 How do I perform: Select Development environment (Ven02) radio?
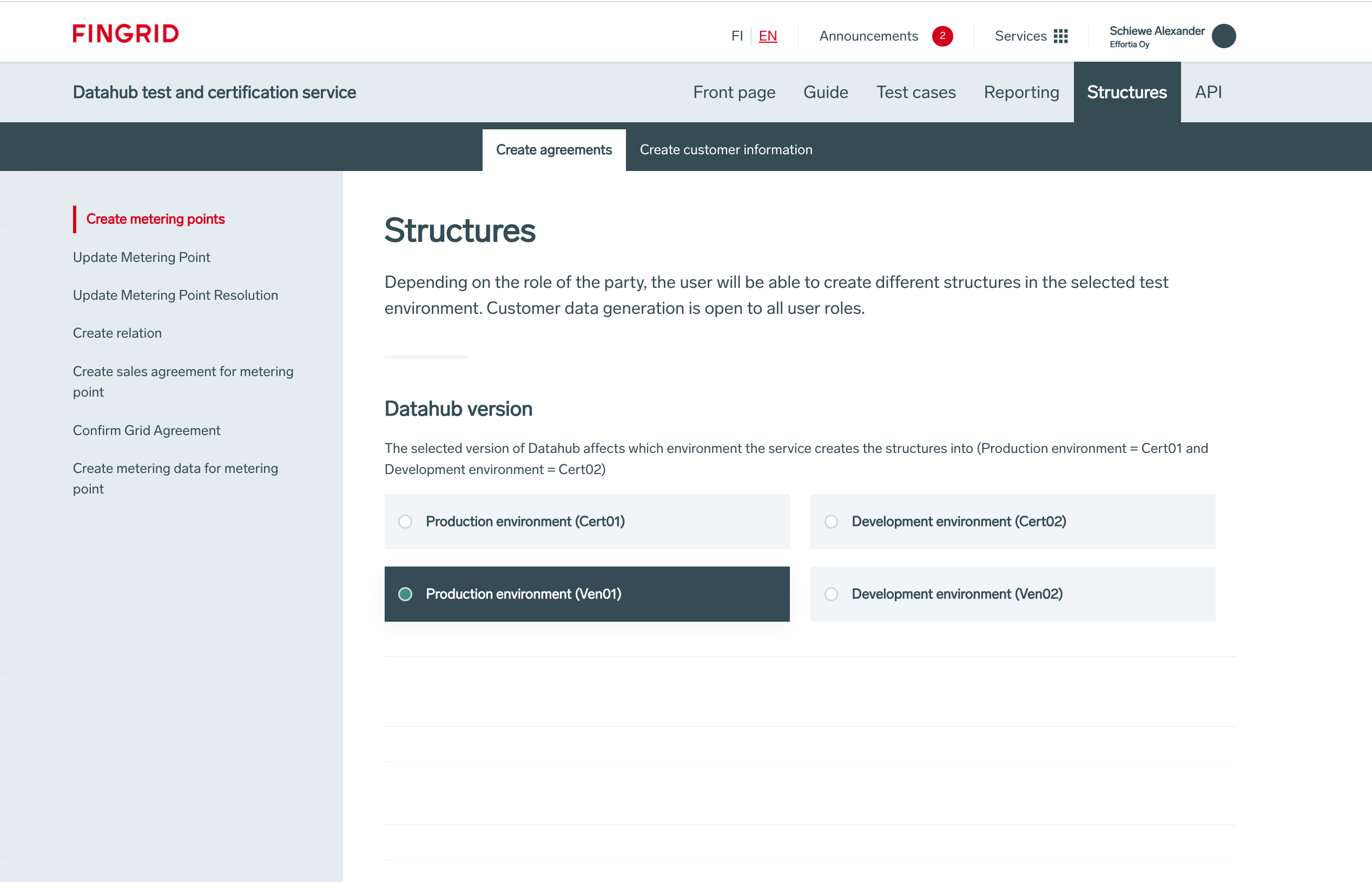point(832,594)
